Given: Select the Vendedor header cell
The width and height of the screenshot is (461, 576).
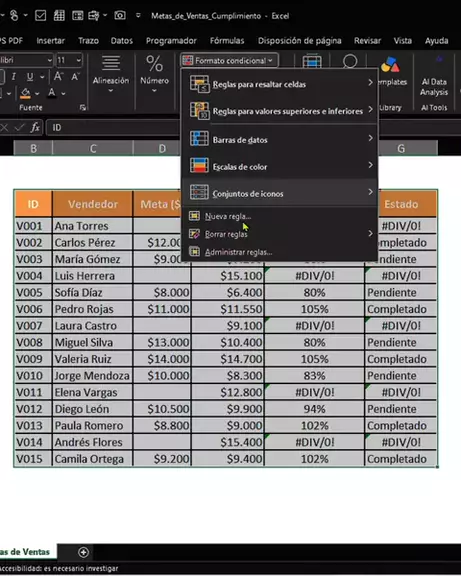Looking at the screenshot, I should (x=93, y=204).
